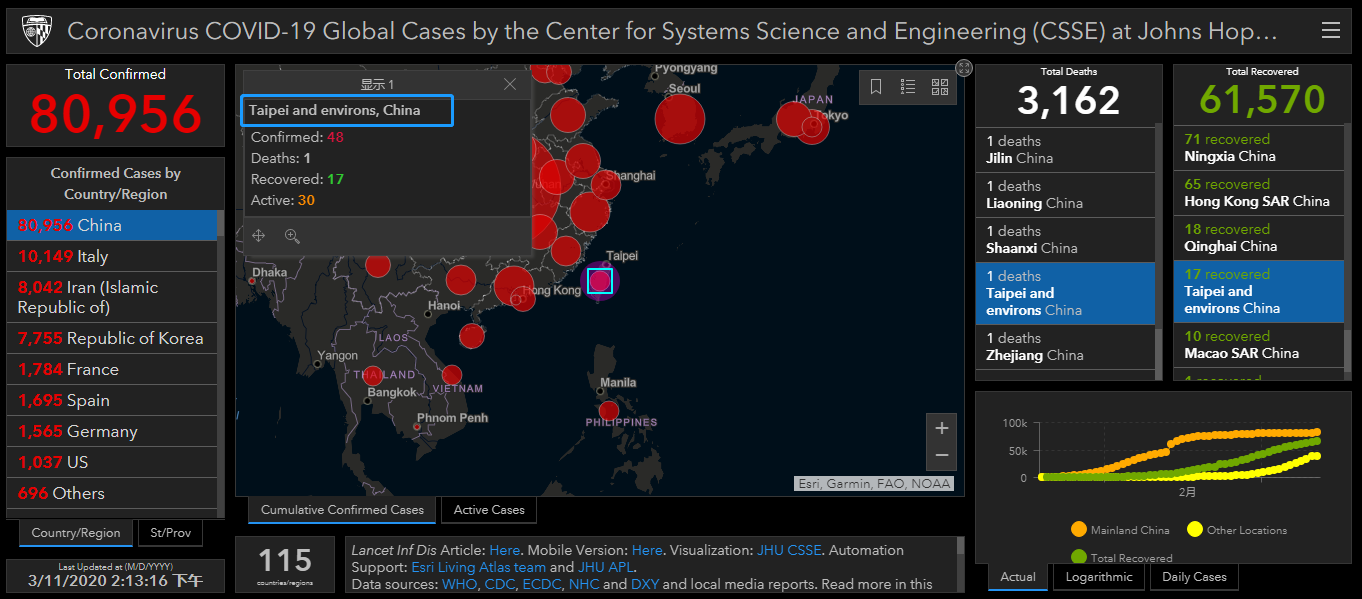This screenshot has height=599, width=1362.
Task: Select Spain in the country list
Action: [x=111, y=400]
